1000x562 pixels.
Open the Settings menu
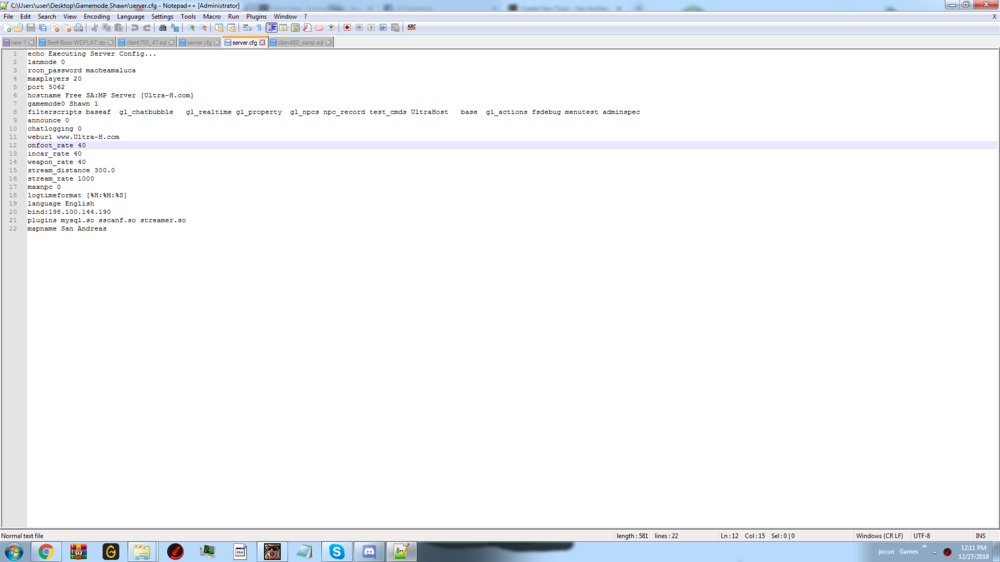(162, 17)
